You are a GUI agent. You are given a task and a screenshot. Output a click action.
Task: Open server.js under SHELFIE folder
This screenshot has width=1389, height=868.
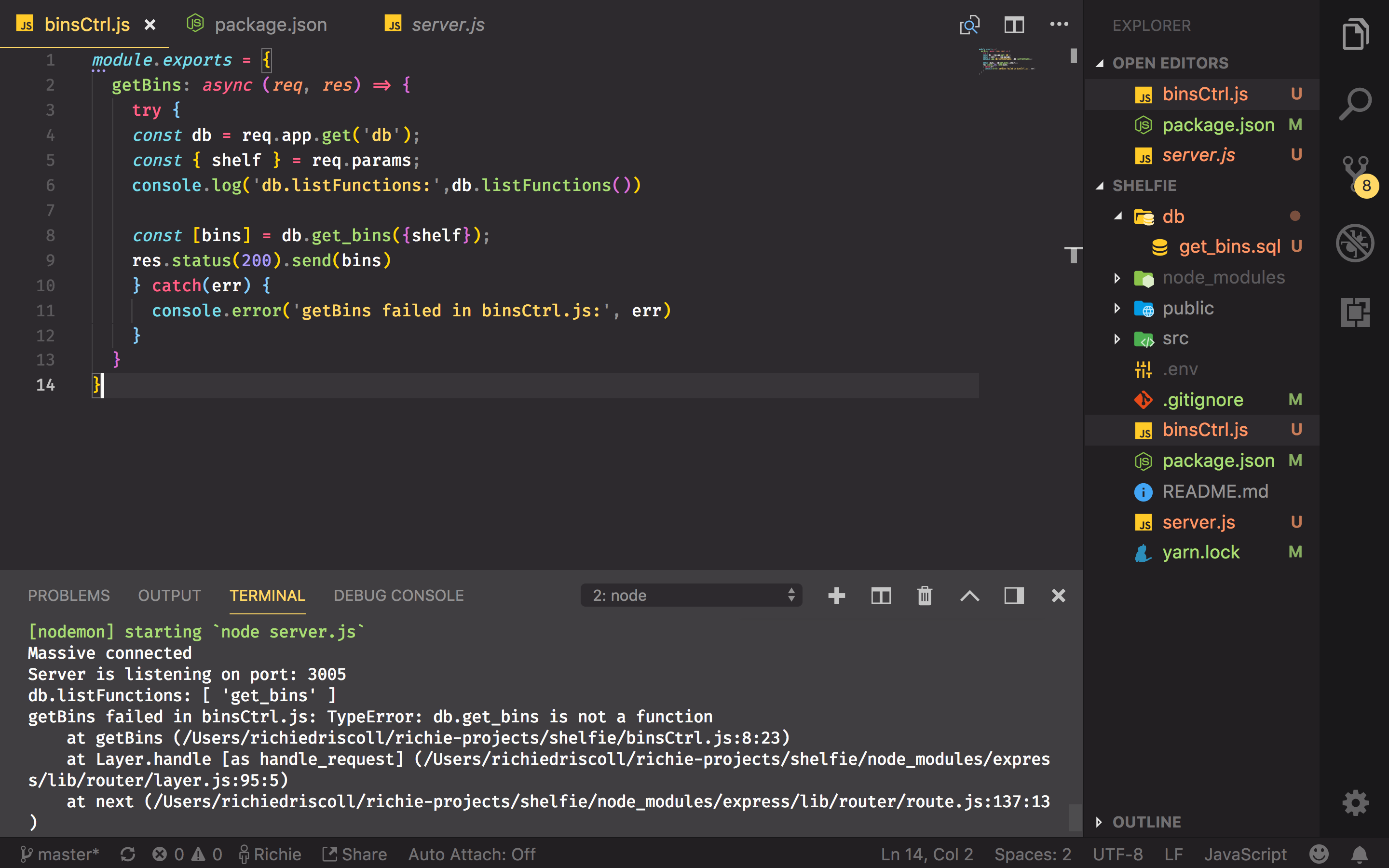(1202, 522)
